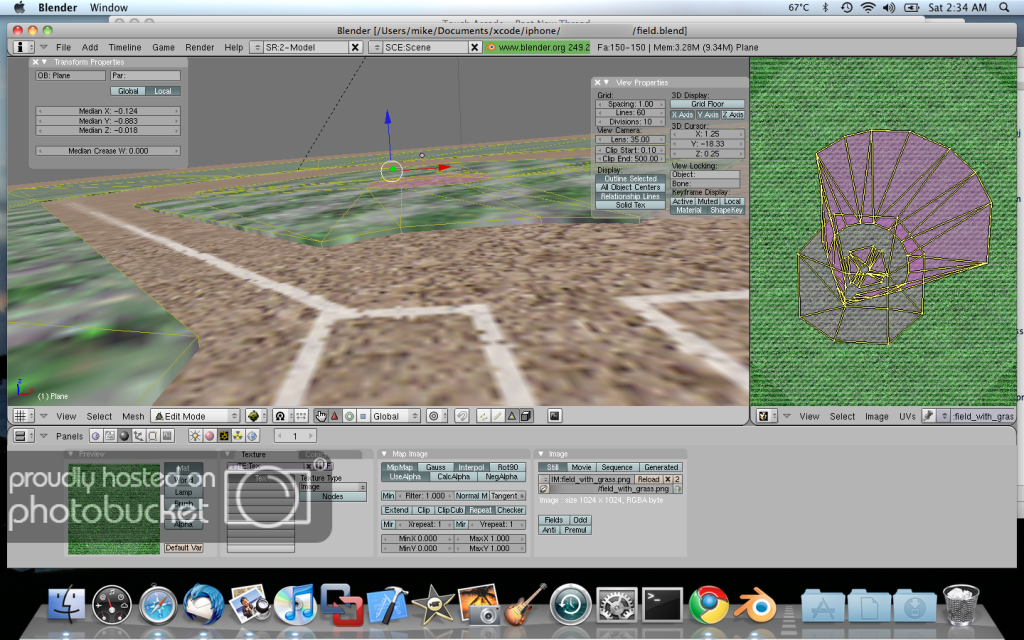Image resolution: width=1024 pixels, height=640 pixels.
Task: Click the Nodes button in Texture panel
Action: coord(332,497)
